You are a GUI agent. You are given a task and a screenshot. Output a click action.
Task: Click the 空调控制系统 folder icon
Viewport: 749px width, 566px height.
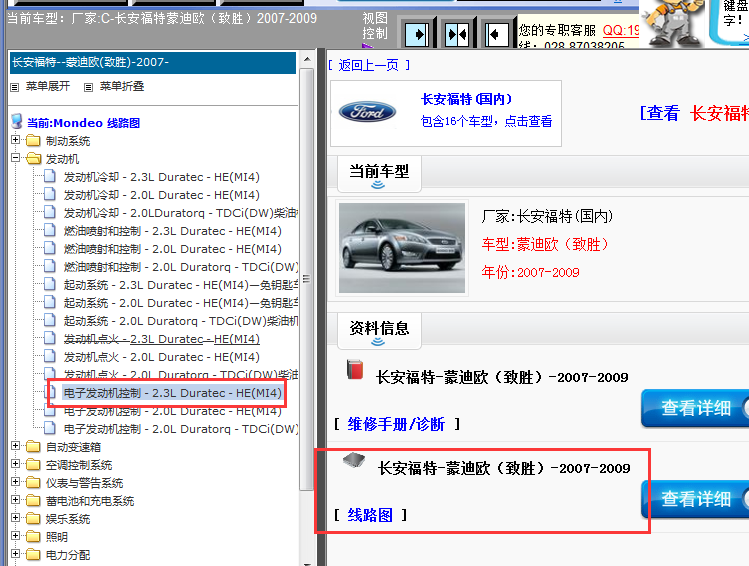33,465
